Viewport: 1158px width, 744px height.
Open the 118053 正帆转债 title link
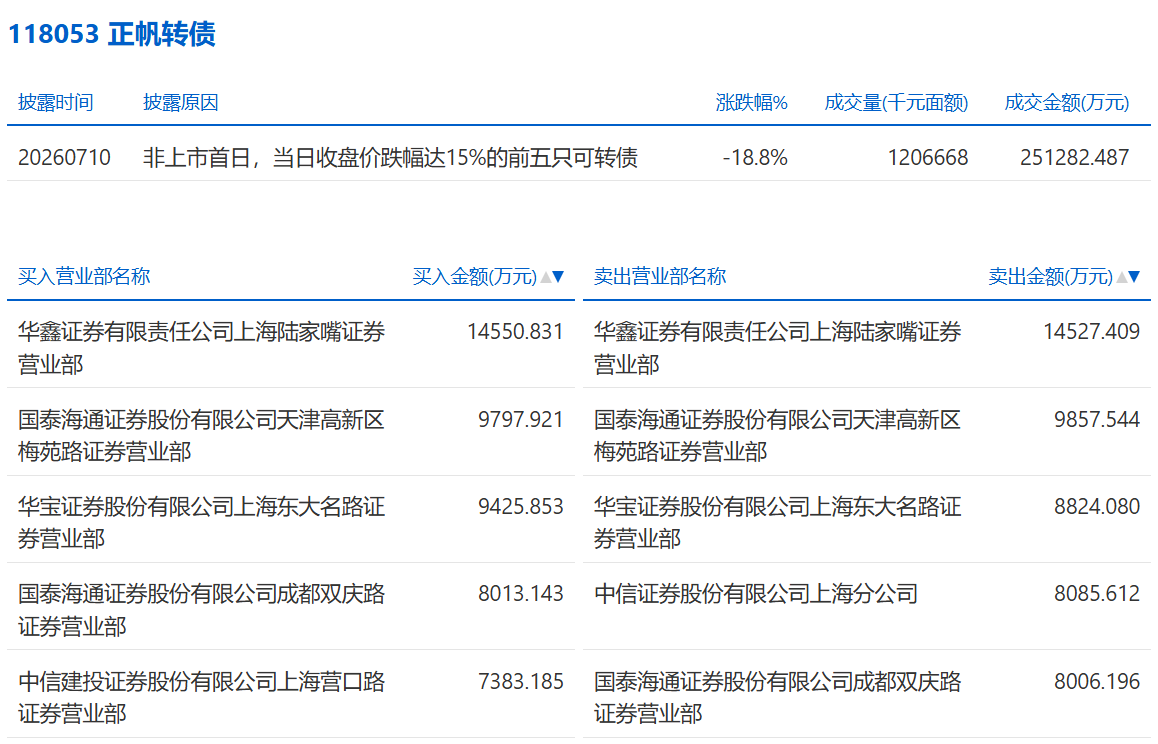pyautogui.click(x=112, y=34)
